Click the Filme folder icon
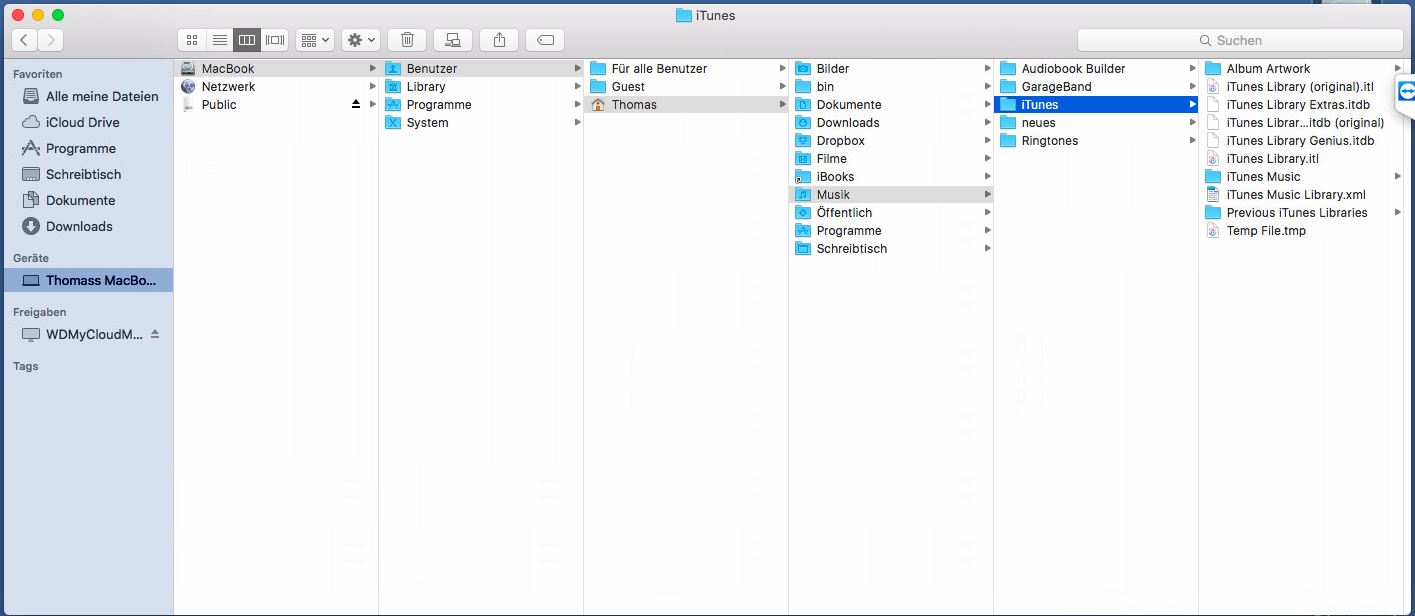Image resolution: width=1415 pixels, height=616 pixels. click(803, 158)
